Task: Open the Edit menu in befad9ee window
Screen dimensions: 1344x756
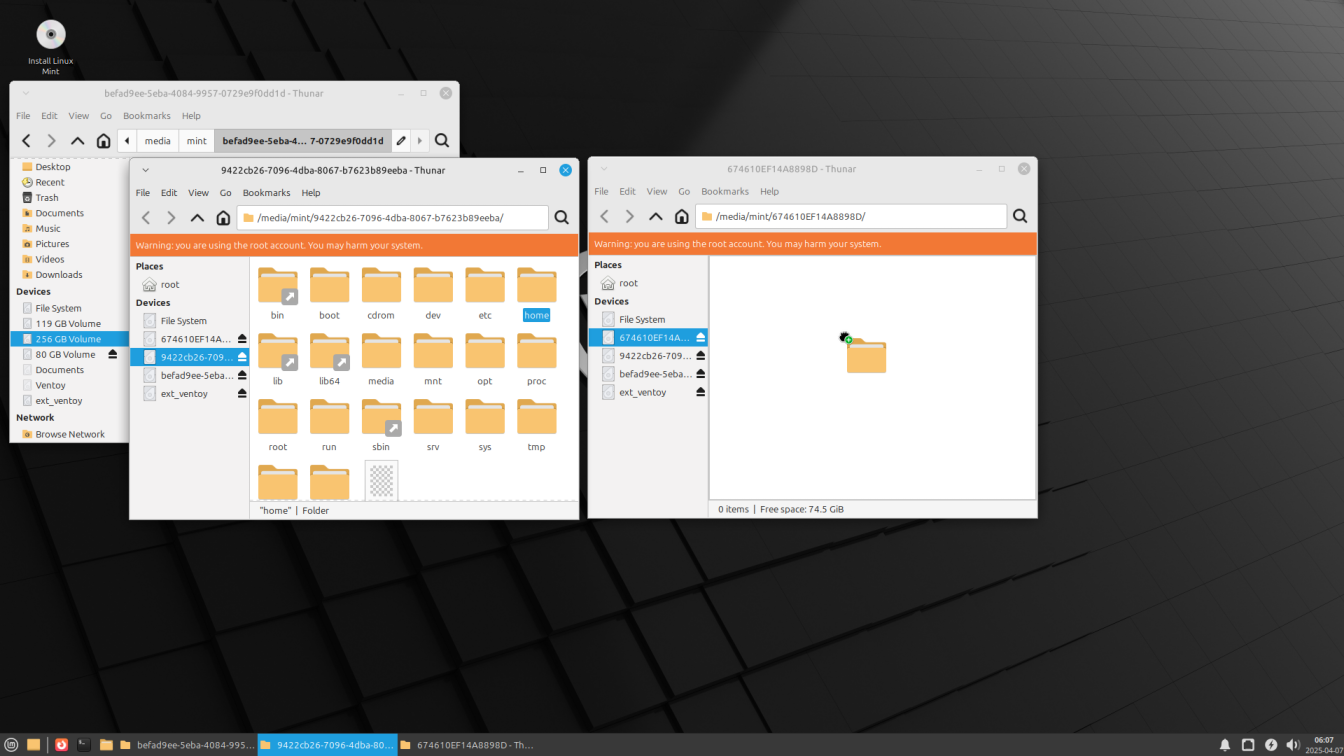Action: coord(49,116)
